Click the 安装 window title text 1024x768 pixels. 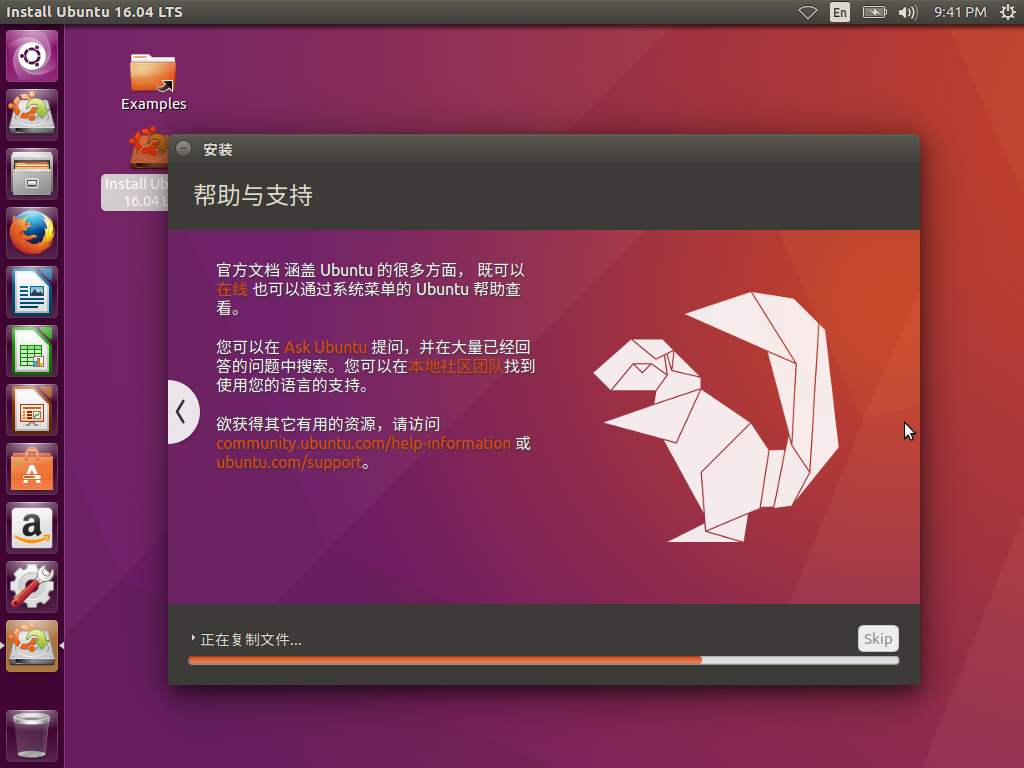pos(217,150)
